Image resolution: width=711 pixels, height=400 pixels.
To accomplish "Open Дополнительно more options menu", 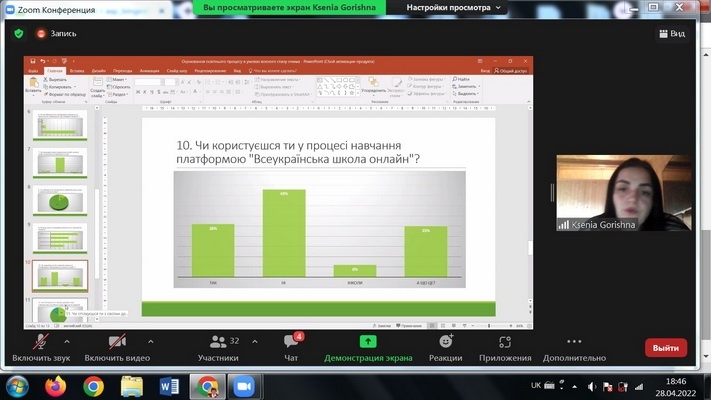I will 574,345.
